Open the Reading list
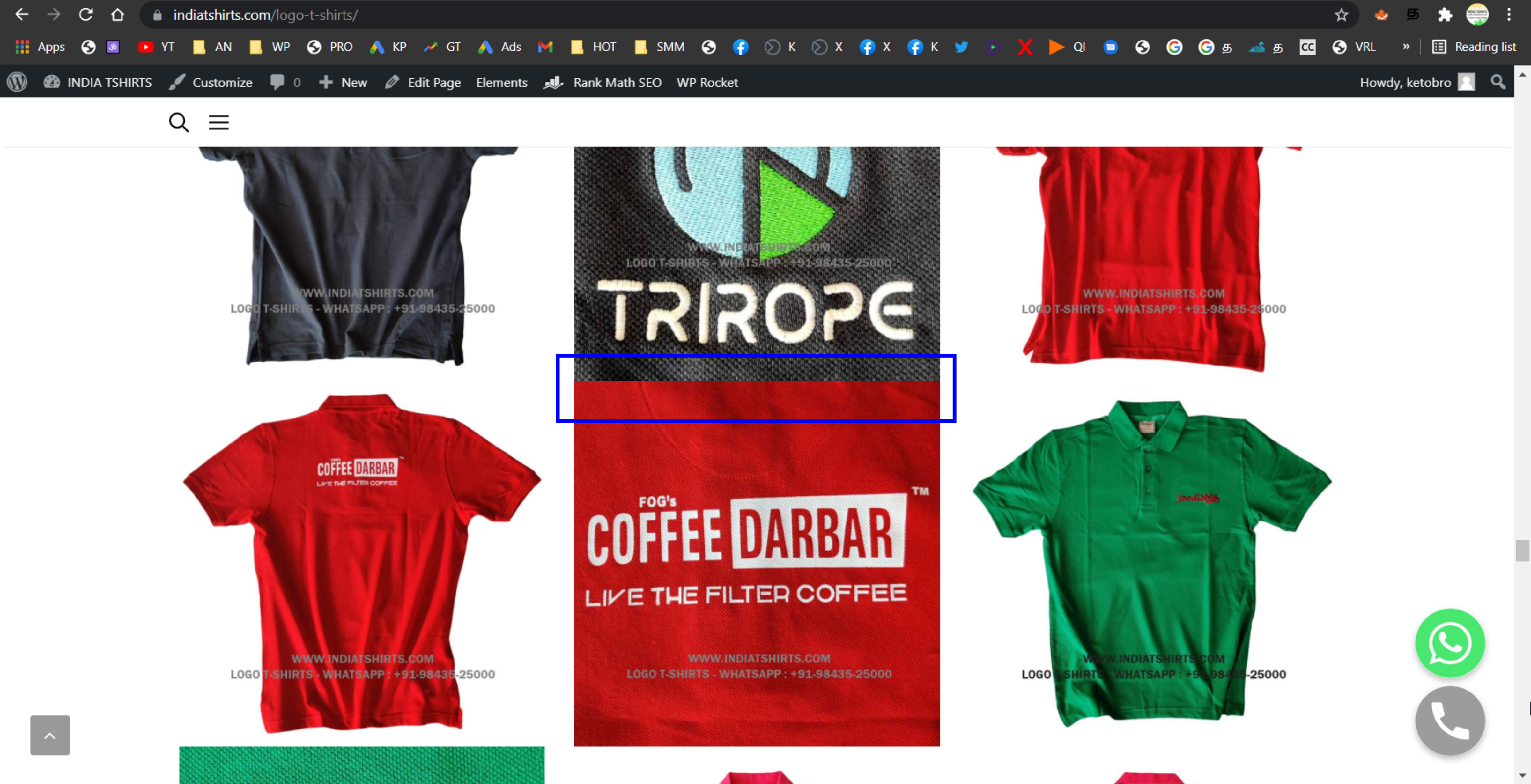This screenshot has width=1531, height=784. coord(1474,47)
